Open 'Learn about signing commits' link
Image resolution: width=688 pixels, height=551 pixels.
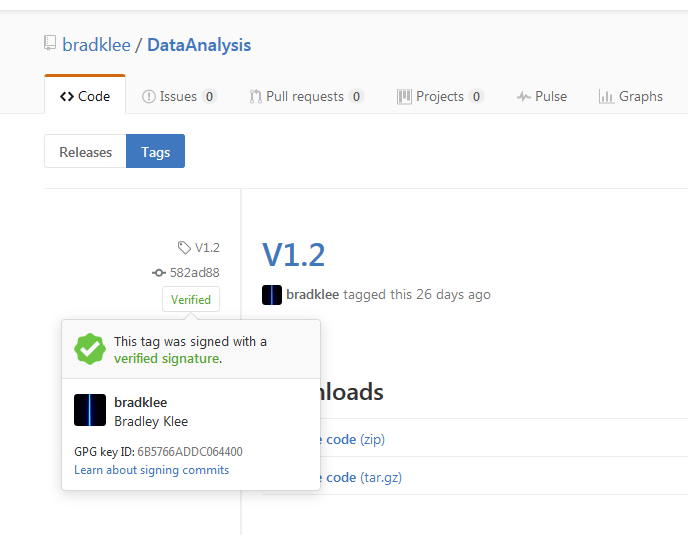coord(151,470)
